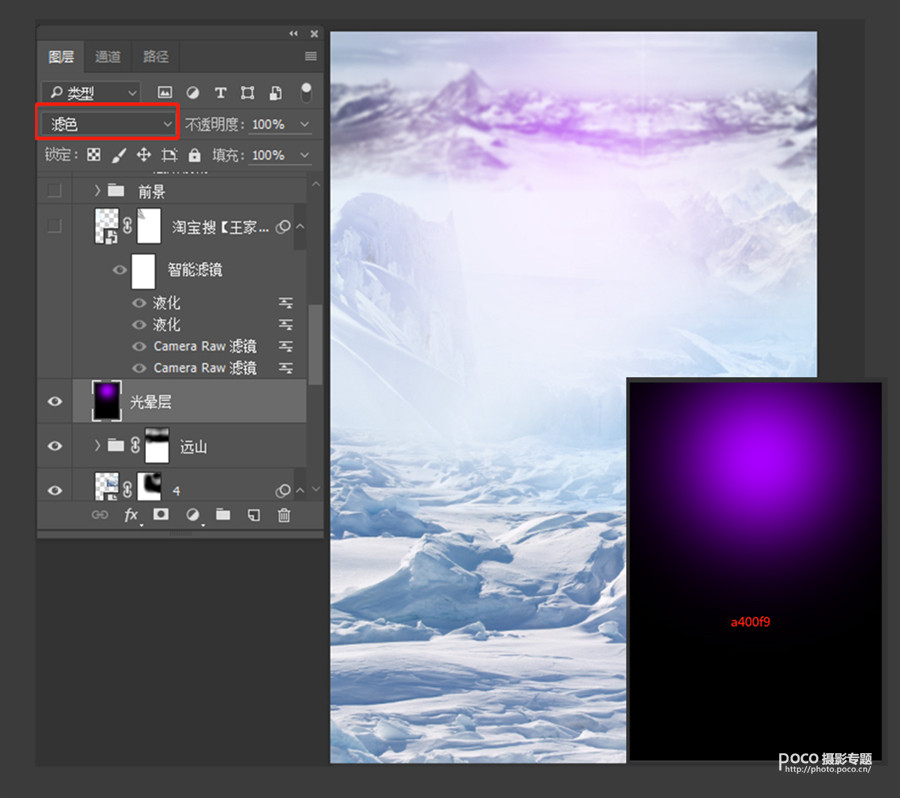Select the 光晕层 layer name

click(150, 401)
